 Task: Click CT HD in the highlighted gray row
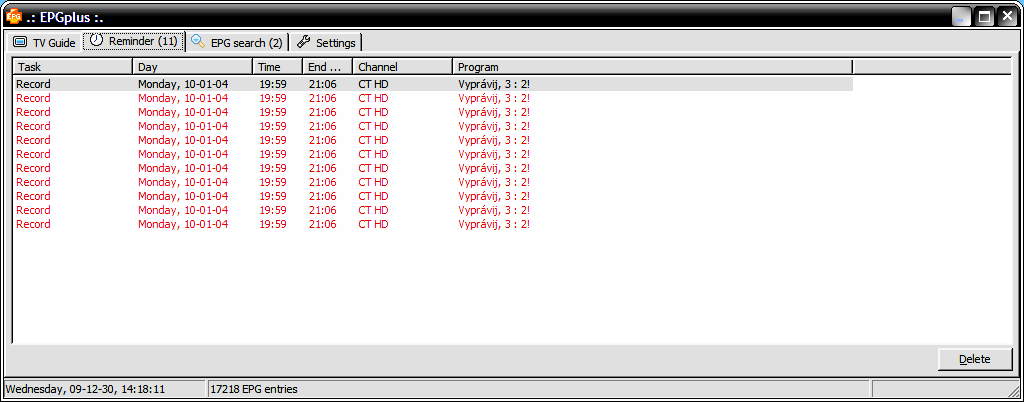point(373,84)
